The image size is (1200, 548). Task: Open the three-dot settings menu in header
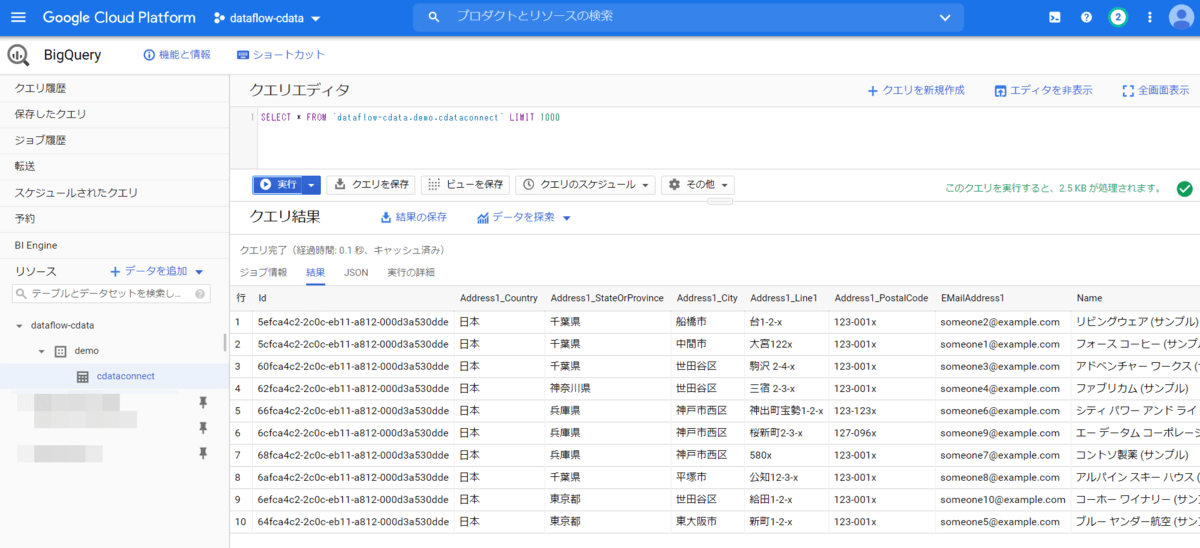click(x=1150, y=18)
